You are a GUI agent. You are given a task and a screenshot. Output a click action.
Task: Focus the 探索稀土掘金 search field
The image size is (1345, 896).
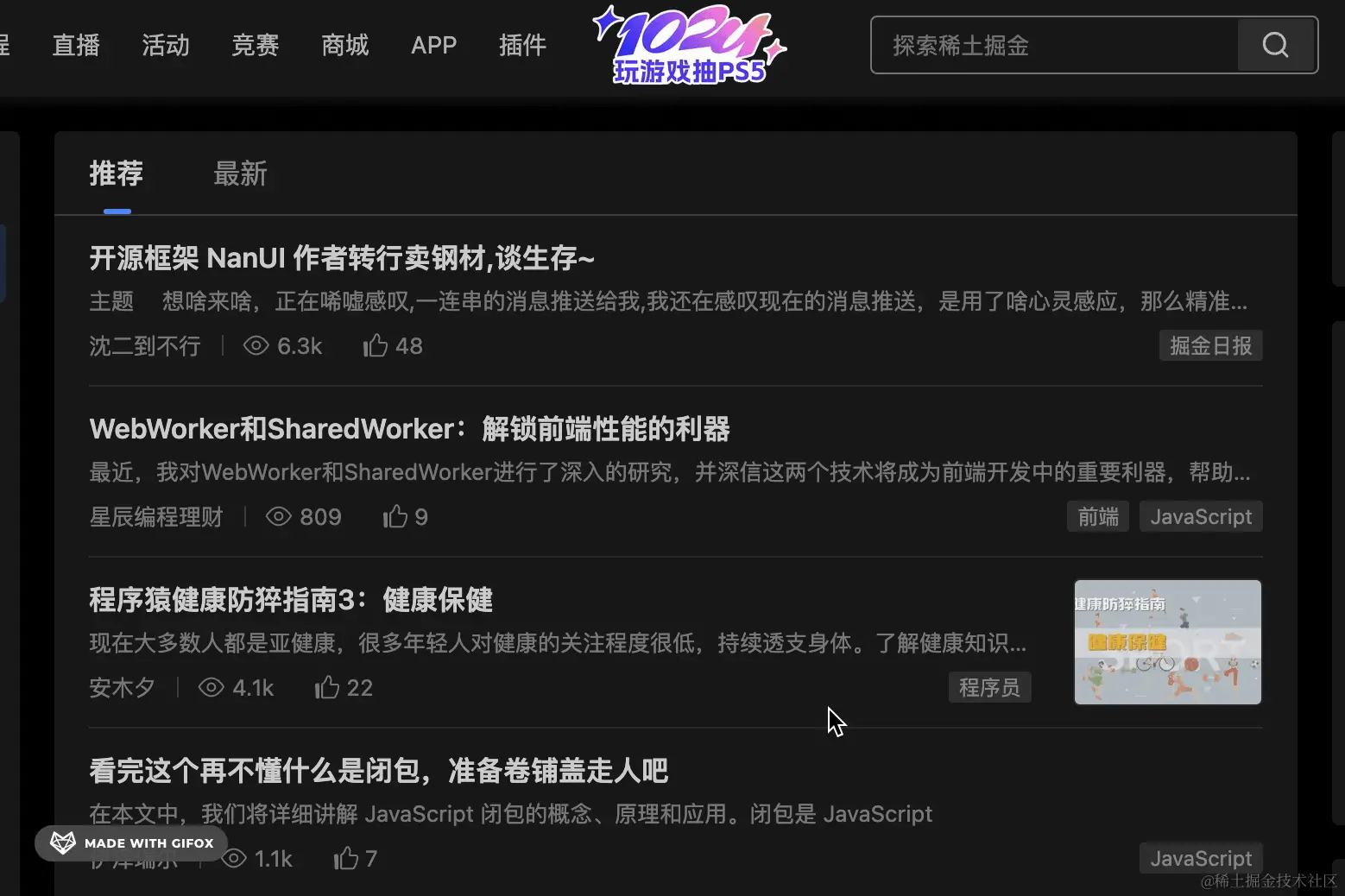tap(1055, 45)
